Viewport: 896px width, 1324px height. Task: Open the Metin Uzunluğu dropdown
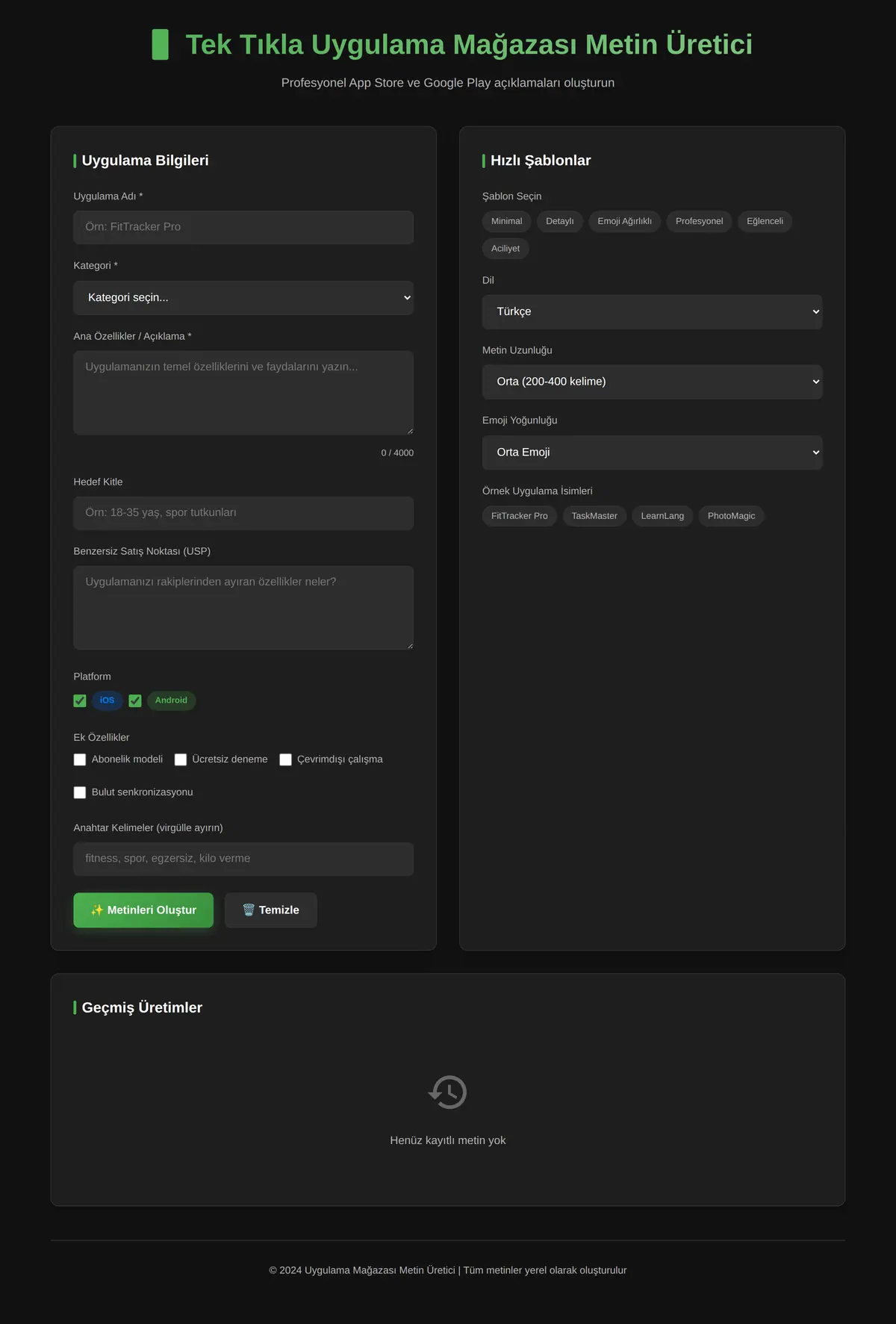(x=652, y=382)
